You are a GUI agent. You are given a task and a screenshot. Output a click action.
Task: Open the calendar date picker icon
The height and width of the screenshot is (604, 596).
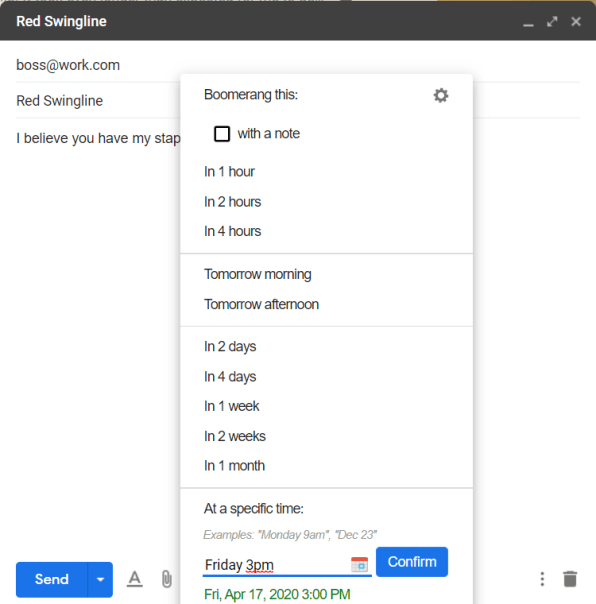(359, 564)
